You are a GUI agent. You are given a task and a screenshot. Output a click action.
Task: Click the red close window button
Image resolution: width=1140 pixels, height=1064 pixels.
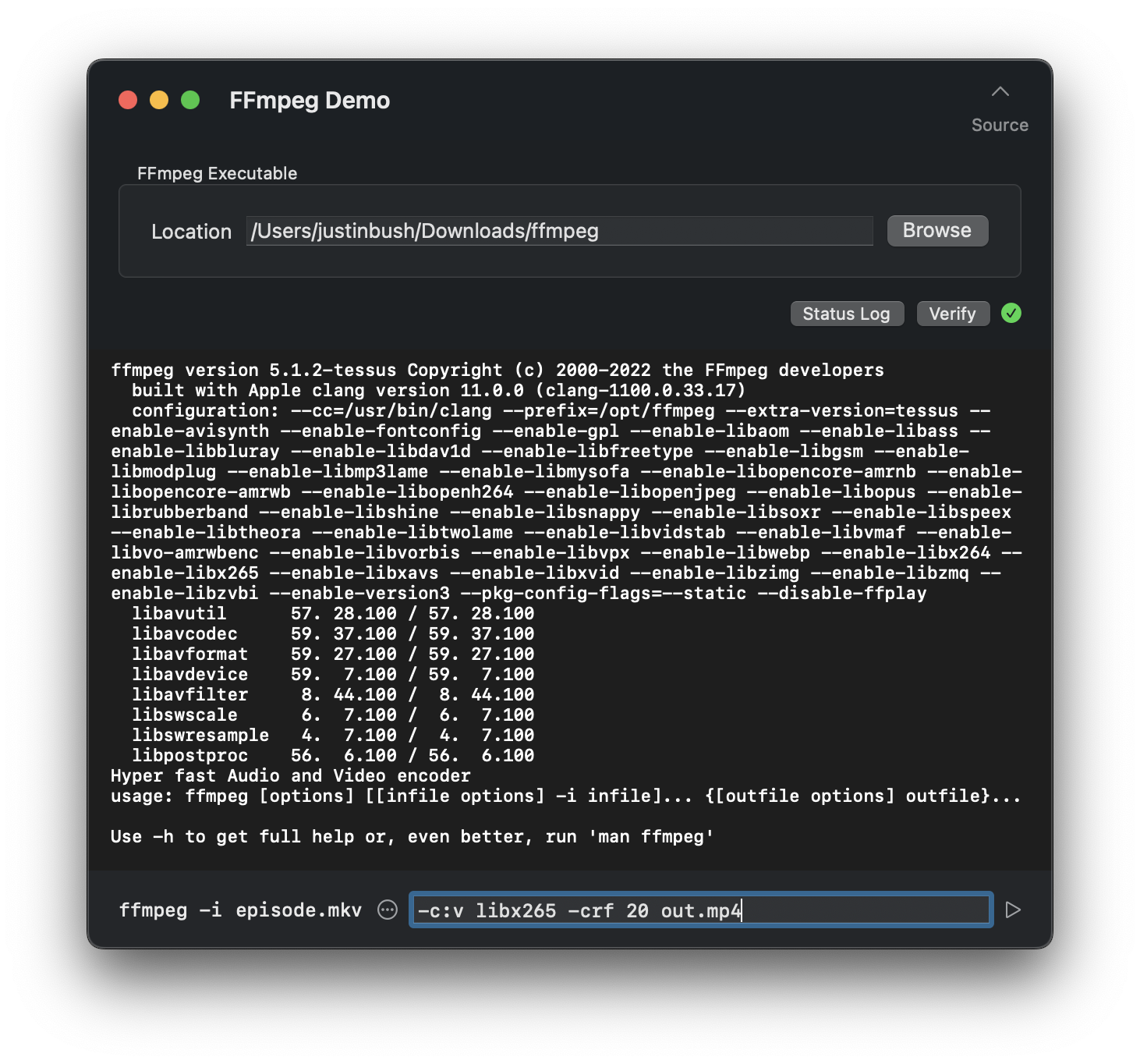coord(128,101)
